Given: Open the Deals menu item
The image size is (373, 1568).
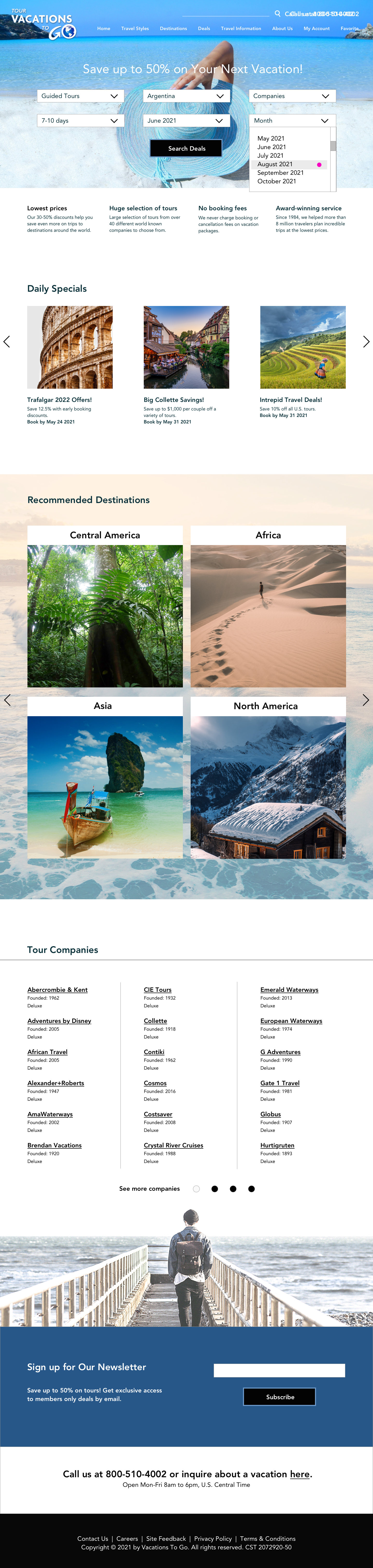Looking at the screenshot, I should [x=204, y=29].
